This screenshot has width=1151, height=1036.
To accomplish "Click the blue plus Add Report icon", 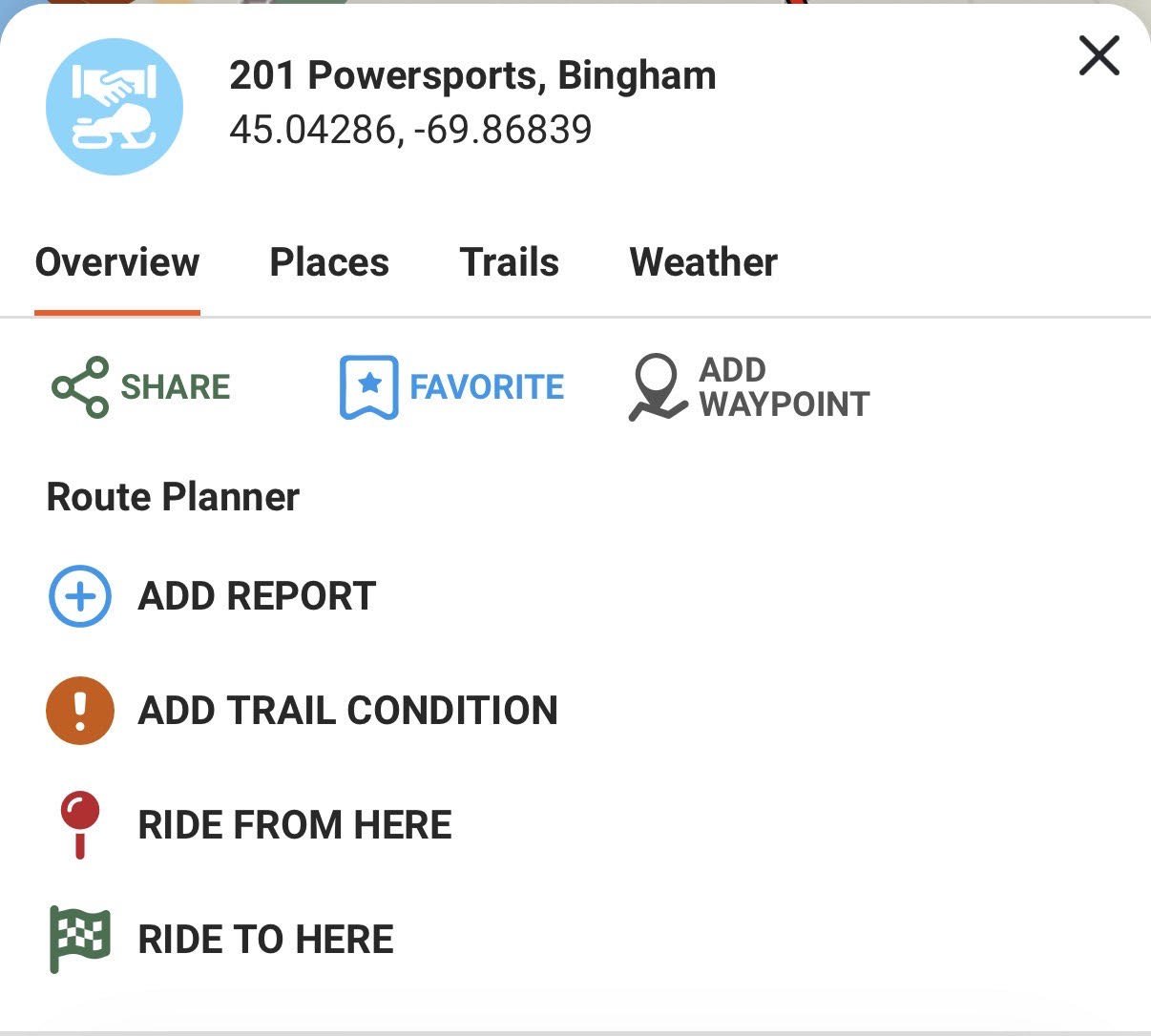I will [79, 596].
